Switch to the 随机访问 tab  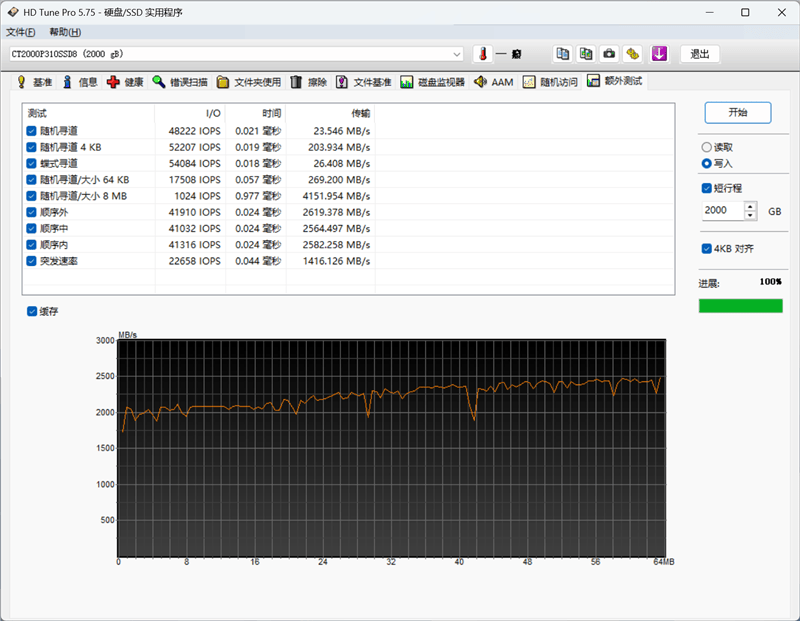pyautogui.click(x=551, y=82)
